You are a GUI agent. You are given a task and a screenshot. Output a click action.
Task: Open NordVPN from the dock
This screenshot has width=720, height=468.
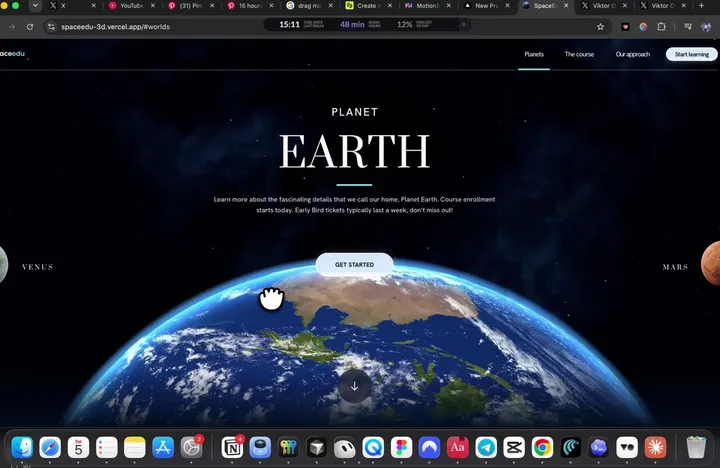[429, 447]
